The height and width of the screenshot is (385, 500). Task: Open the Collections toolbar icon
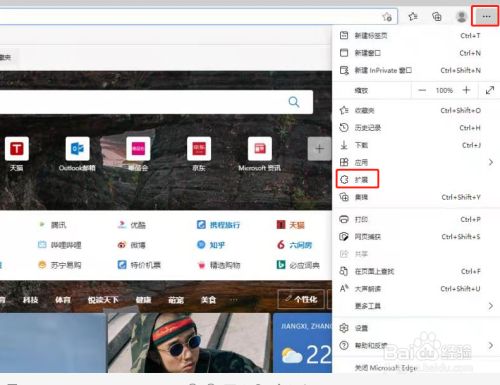[437, 16]
